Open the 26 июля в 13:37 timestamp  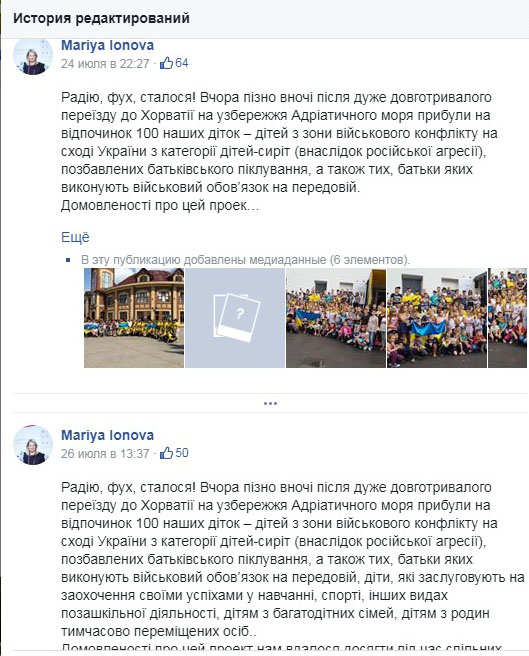[x=105, y=454]
